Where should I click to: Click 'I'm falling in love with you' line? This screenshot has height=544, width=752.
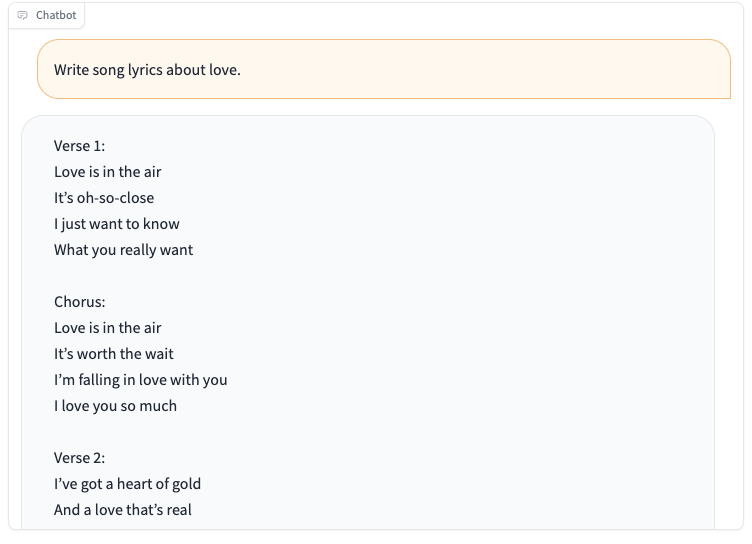(x=141, y=380)
